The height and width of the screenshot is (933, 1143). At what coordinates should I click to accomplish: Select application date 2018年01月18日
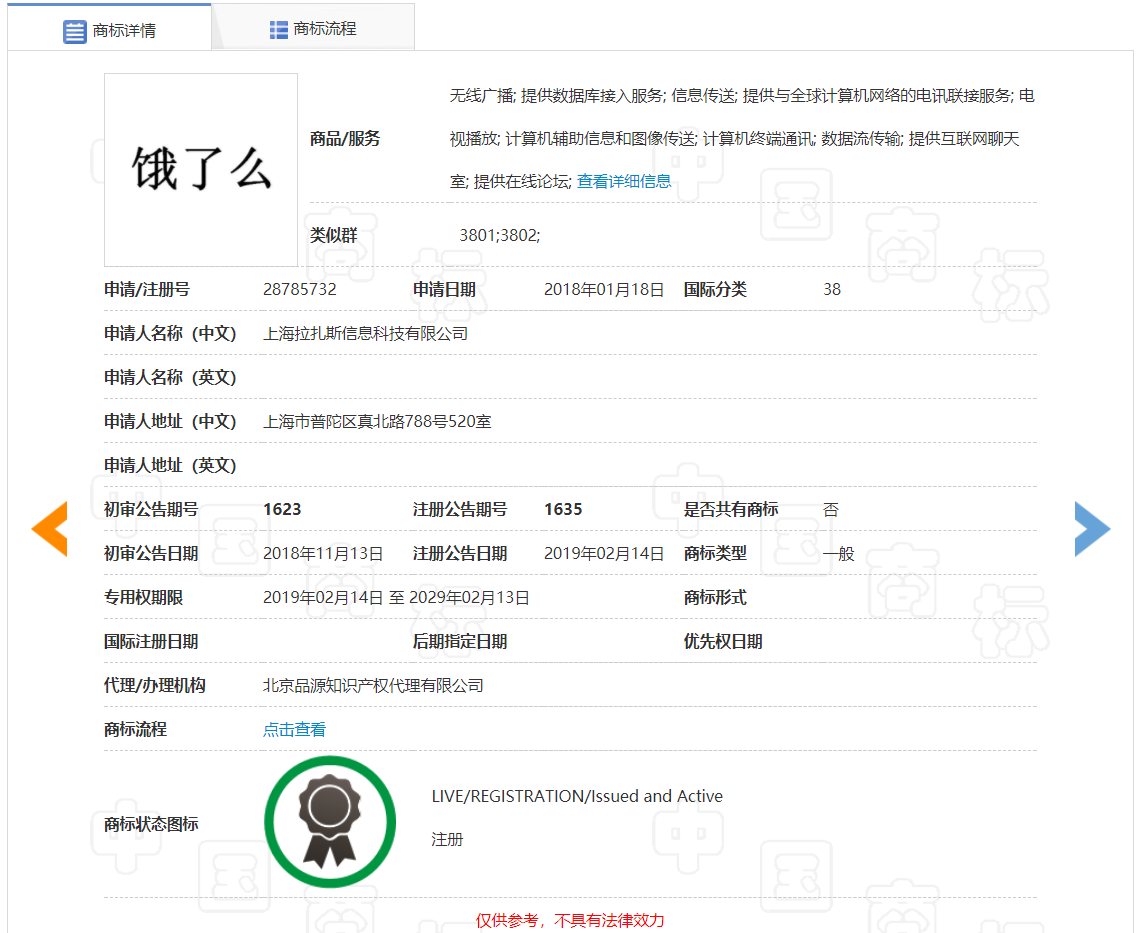coord(604,289)
